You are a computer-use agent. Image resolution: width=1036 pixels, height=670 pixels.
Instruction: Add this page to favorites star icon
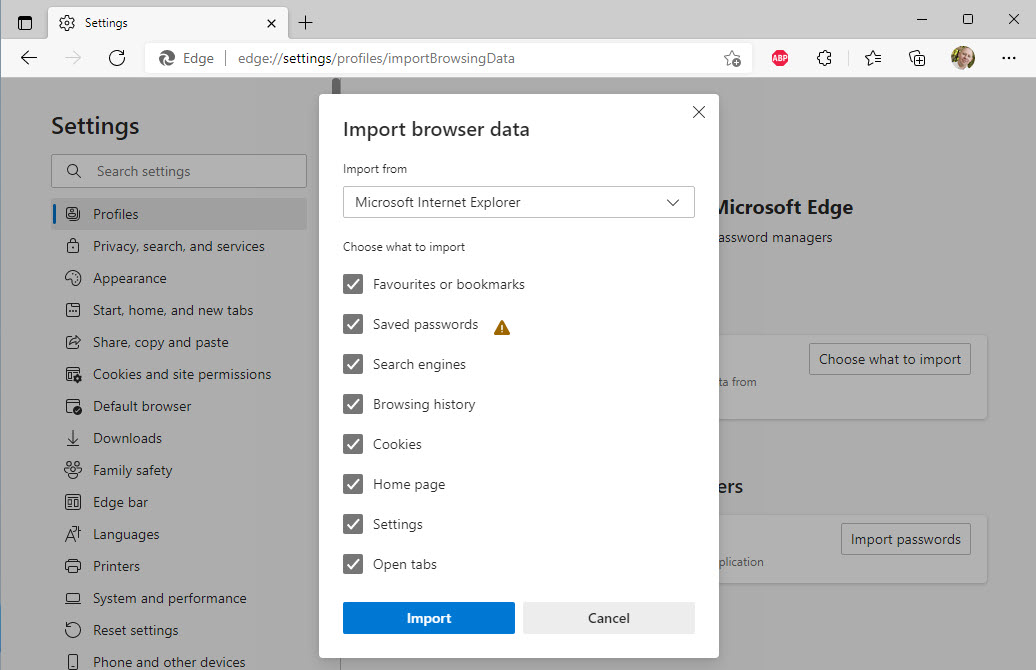732,58
